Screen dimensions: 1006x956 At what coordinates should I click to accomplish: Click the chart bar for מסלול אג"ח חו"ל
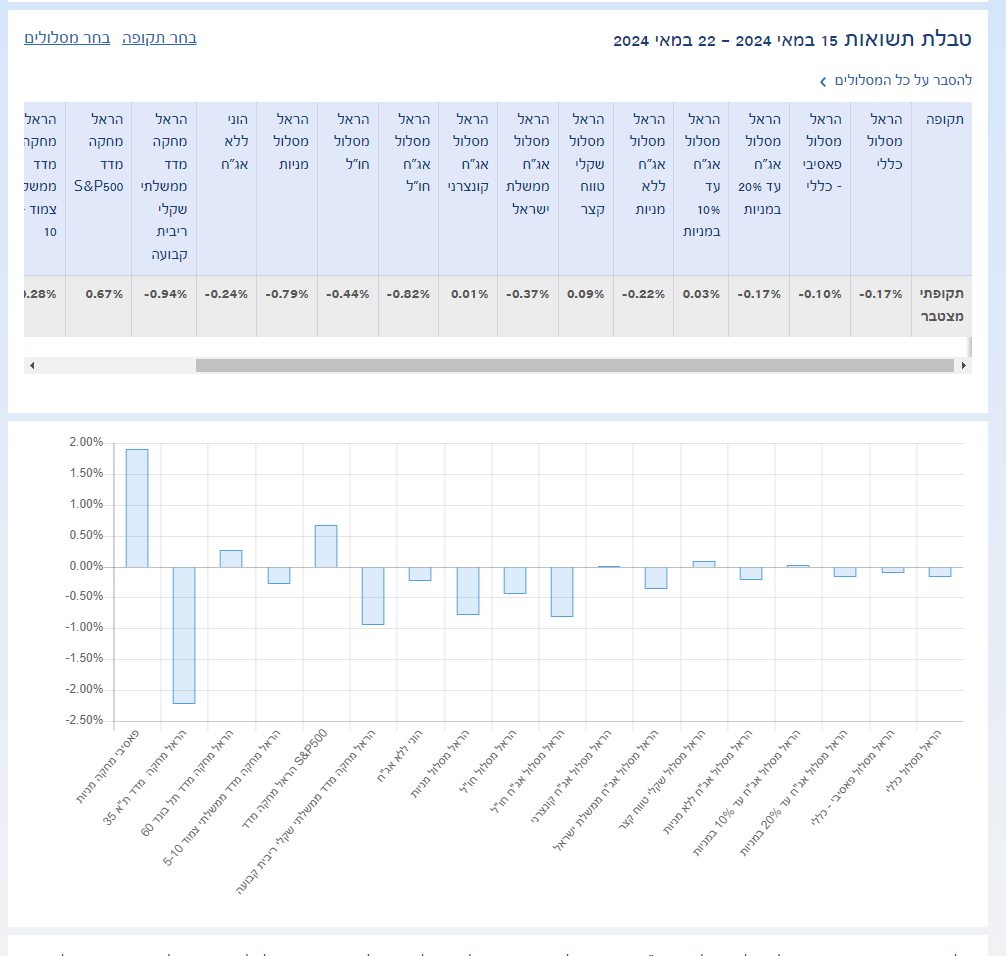tap(562, 592)
